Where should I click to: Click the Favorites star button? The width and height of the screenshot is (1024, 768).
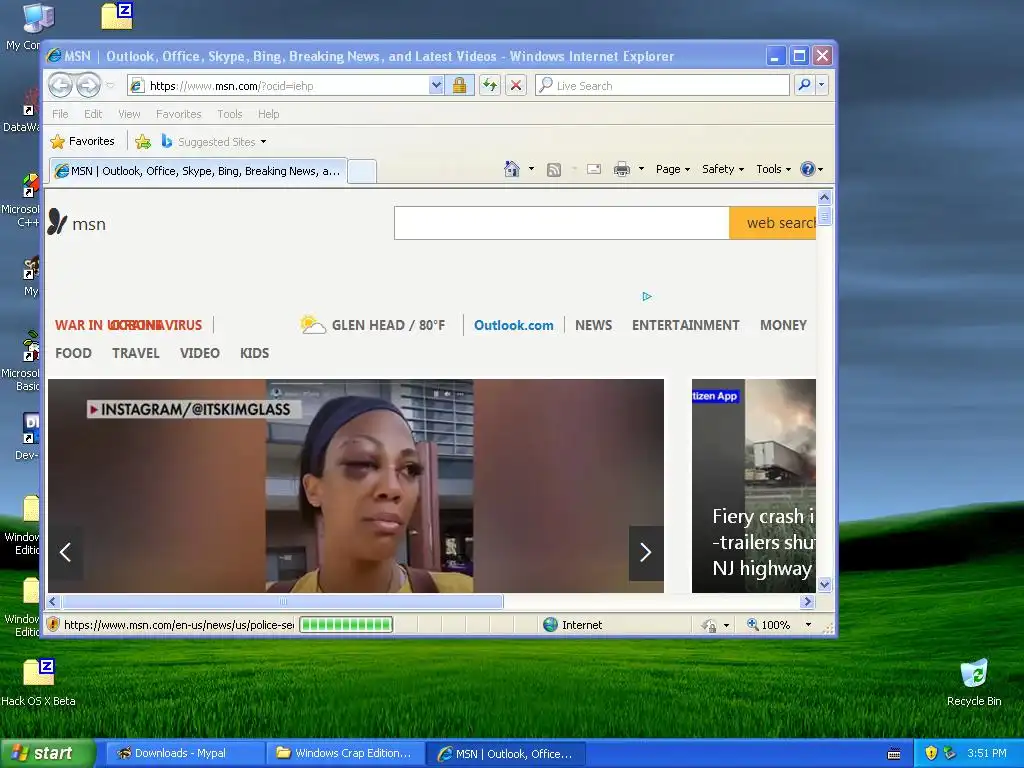click(x=82, y=141)
